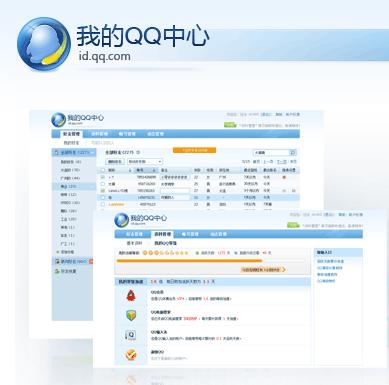Screen dimensions: 389x385
Task: Click the orange level progress bar
Action: pyautogui.click(x=189, y=261)
